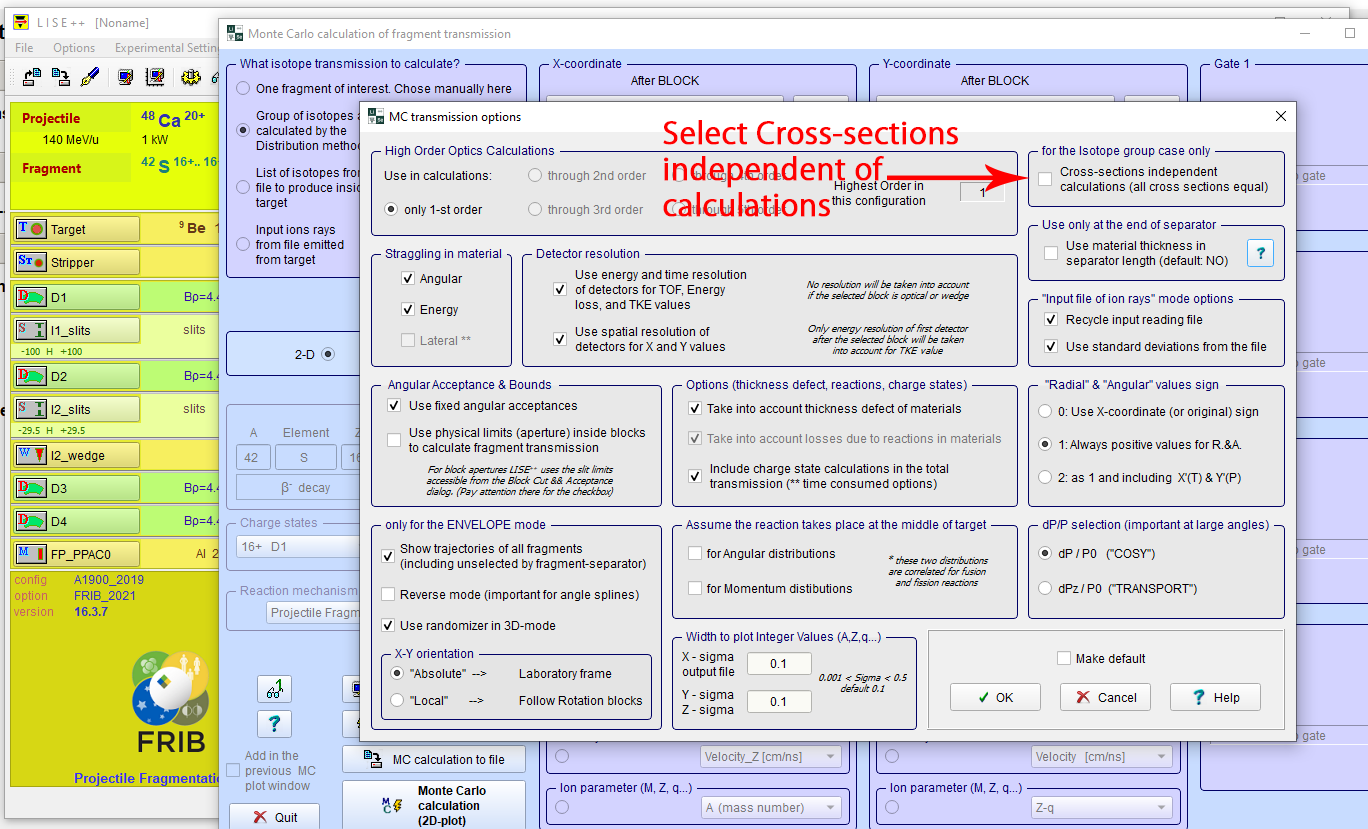1368x829 pixels.
Task: Enable Cross-sections independent calculations checkbox
Action: [1045, 179]
